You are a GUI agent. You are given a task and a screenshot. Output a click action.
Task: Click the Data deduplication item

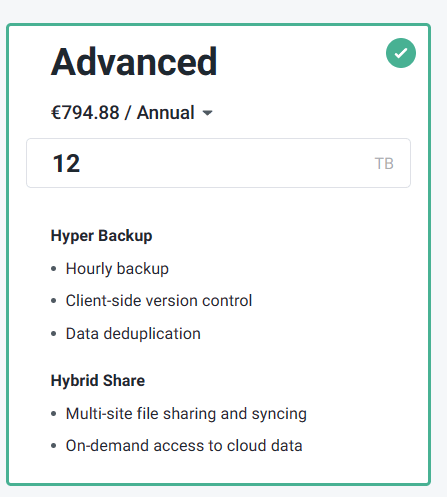(x=133, y=334)
